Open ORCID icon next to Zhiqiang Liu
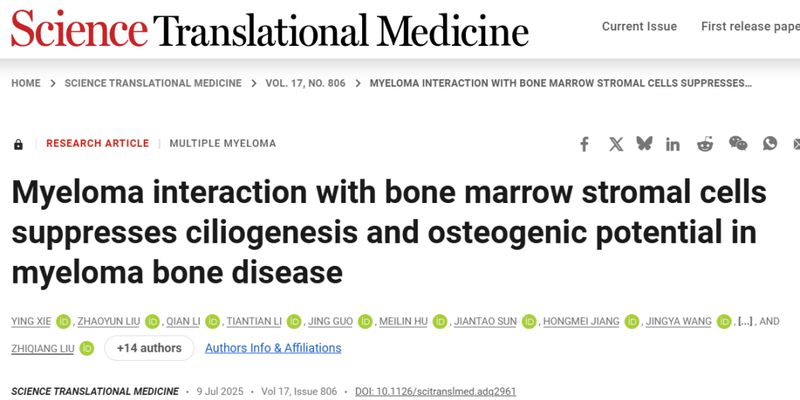The height and width of the screenshot is (400, 800). 87,348
